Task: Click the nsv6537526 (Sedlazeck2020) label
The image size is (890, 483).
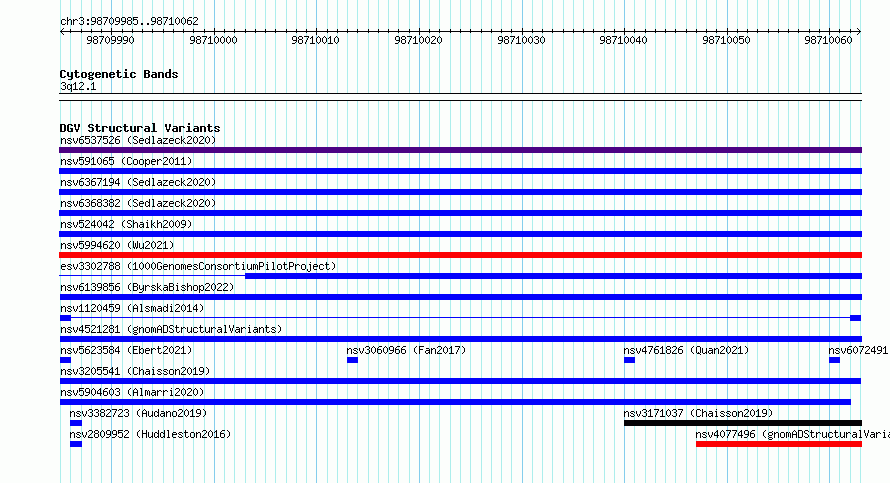Action: [x=138, y=140]
